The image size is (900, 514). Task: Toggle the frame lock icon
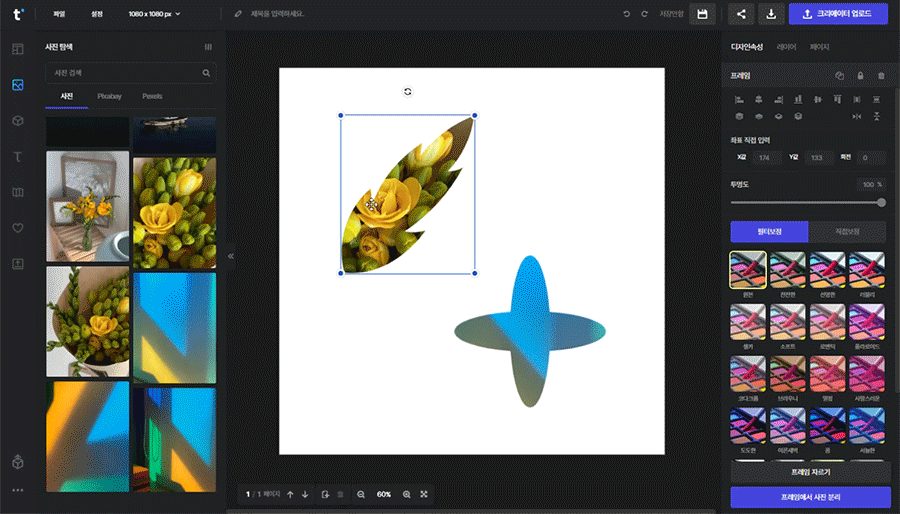coord(860,76)
